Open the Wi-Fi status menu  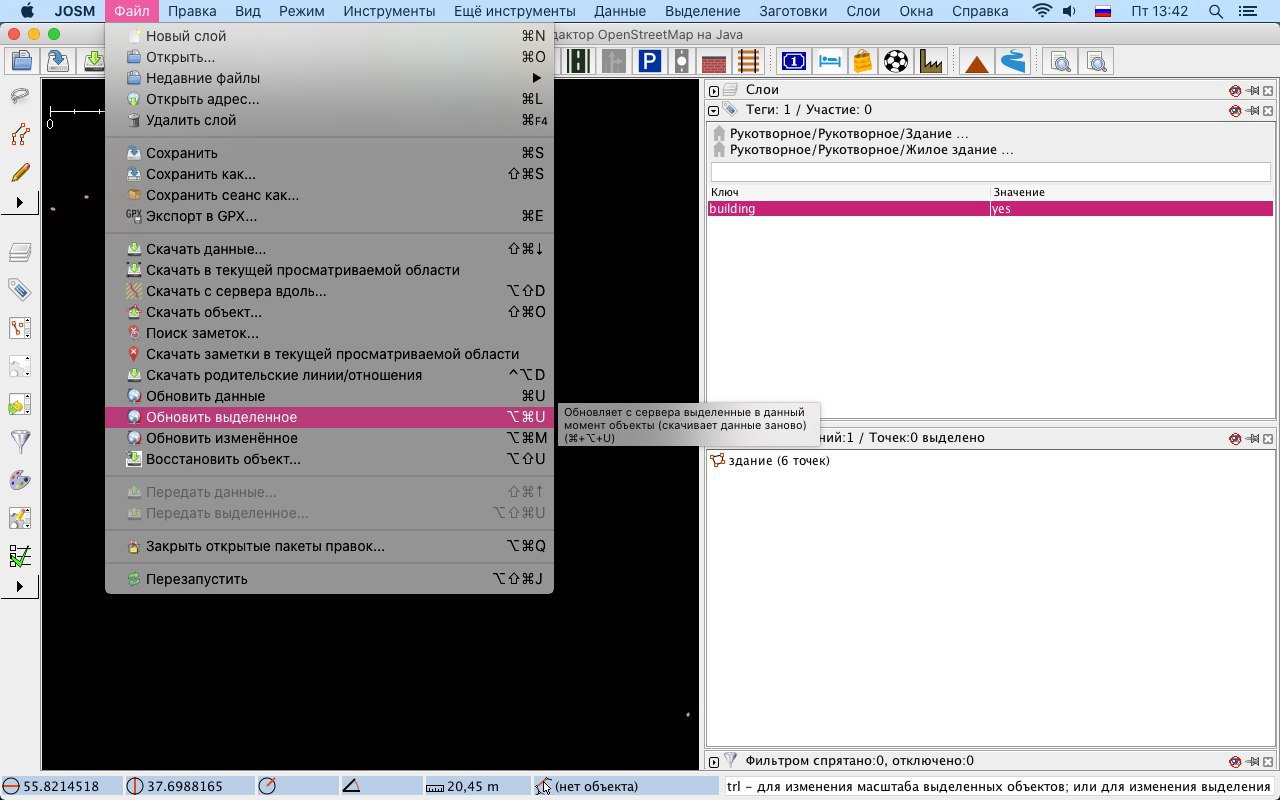(1042, 11)
